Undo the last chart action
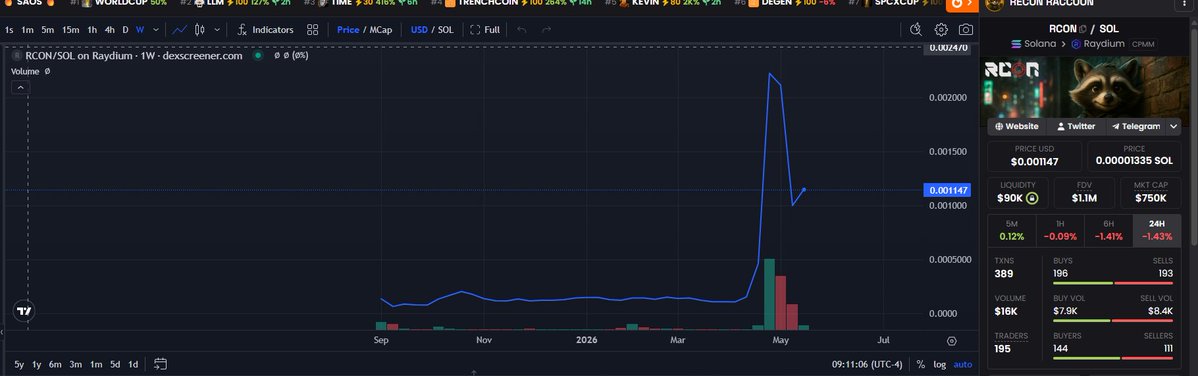 pyautogui.click(x=522, y=30)
